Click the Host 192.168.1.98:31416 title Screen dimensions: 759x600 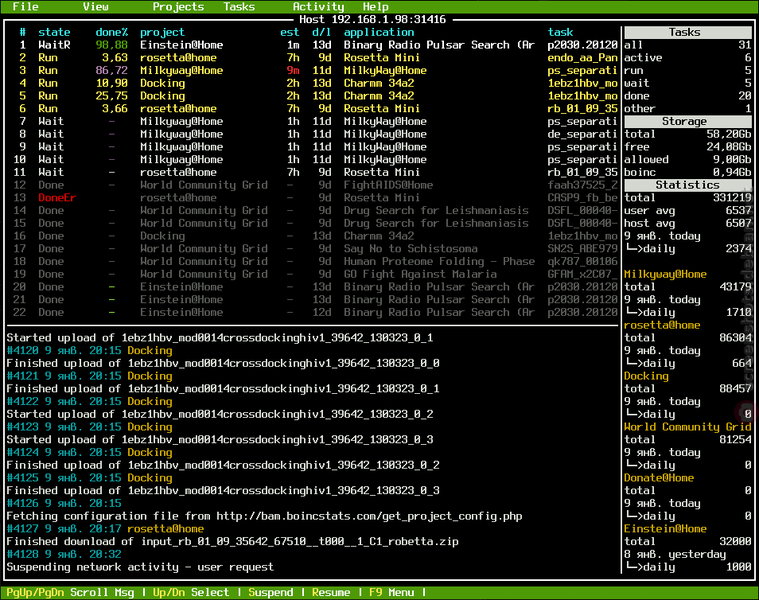point(372,19)
